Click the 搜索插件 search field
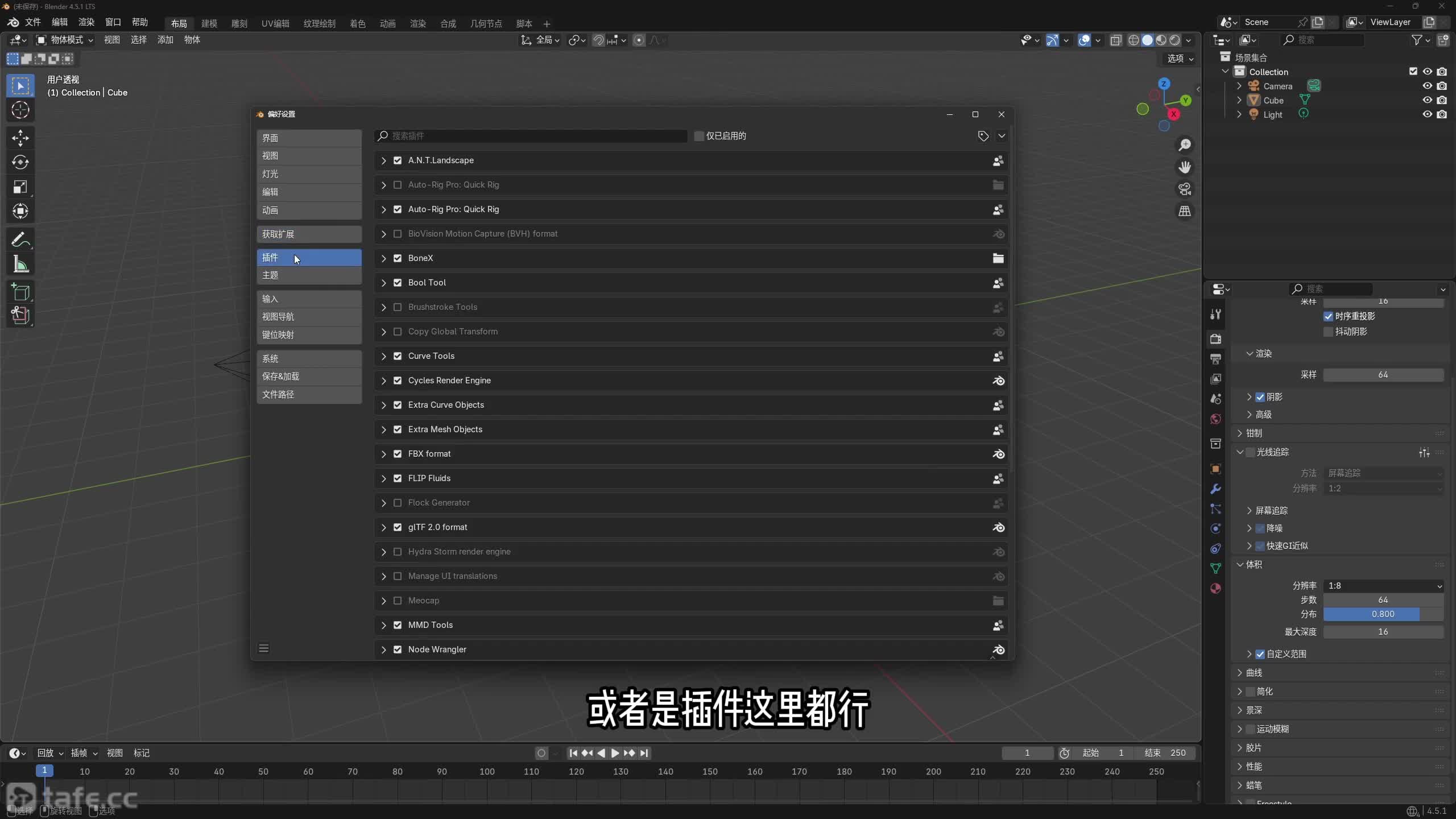Image resolution: width=1456 pixels, height=819 pixels. (531, 136)
